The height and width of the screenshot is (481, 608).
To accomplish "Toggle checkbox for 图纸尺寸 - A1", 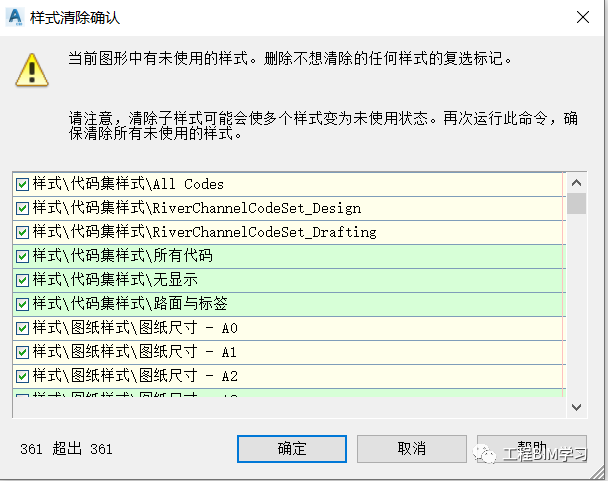I will (22, 352).
